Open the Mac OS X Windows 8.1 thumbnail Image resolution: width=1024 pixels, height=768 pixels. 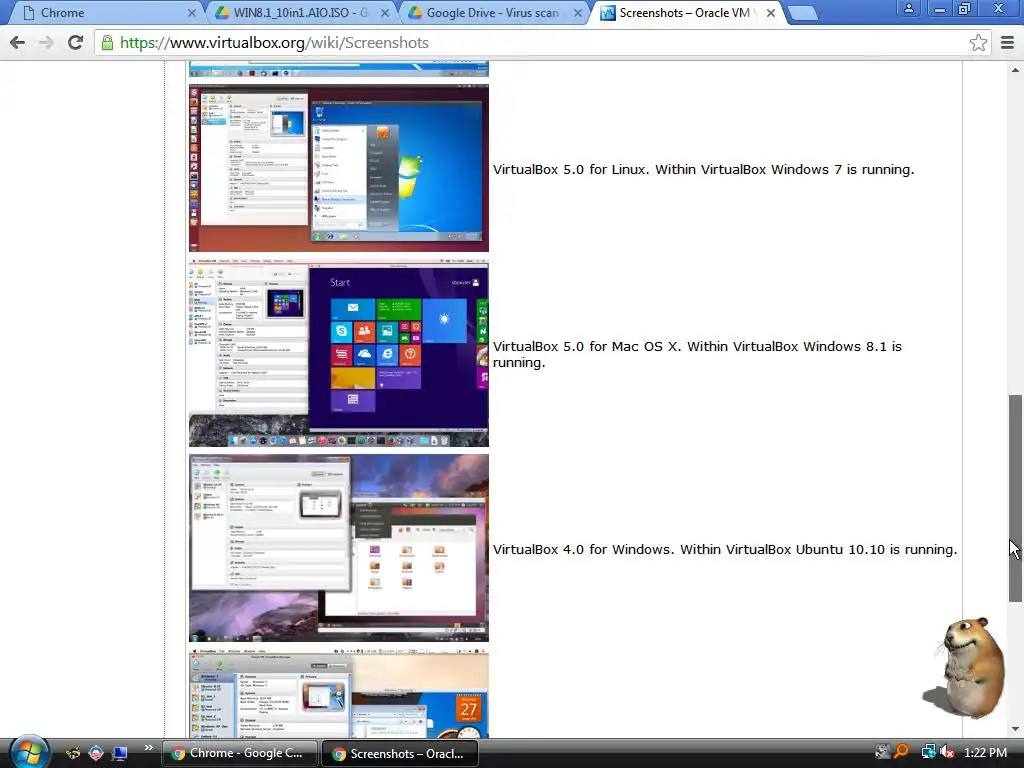coord(338,353)
